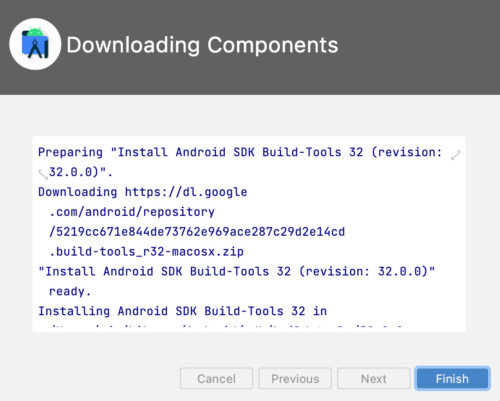Click the Android Studio logo icon
500x401 pixels.
tap(35, 44)
